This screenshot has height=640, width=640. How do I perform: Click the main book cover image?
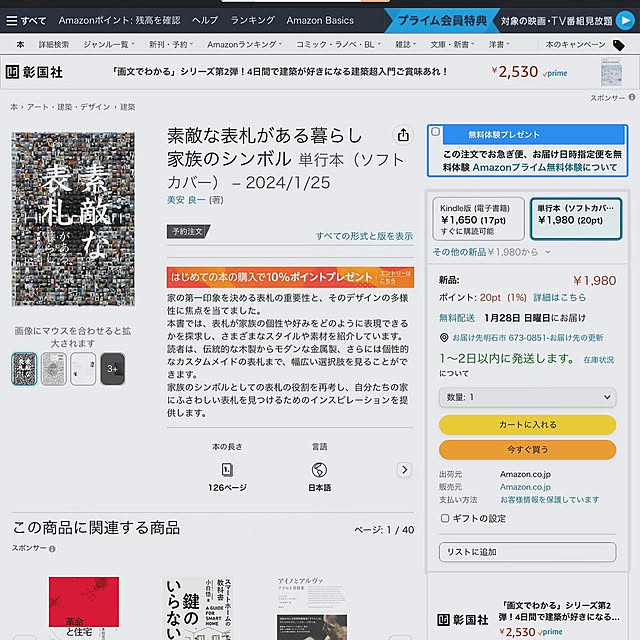pyautogui.click(x=73, y=219)
